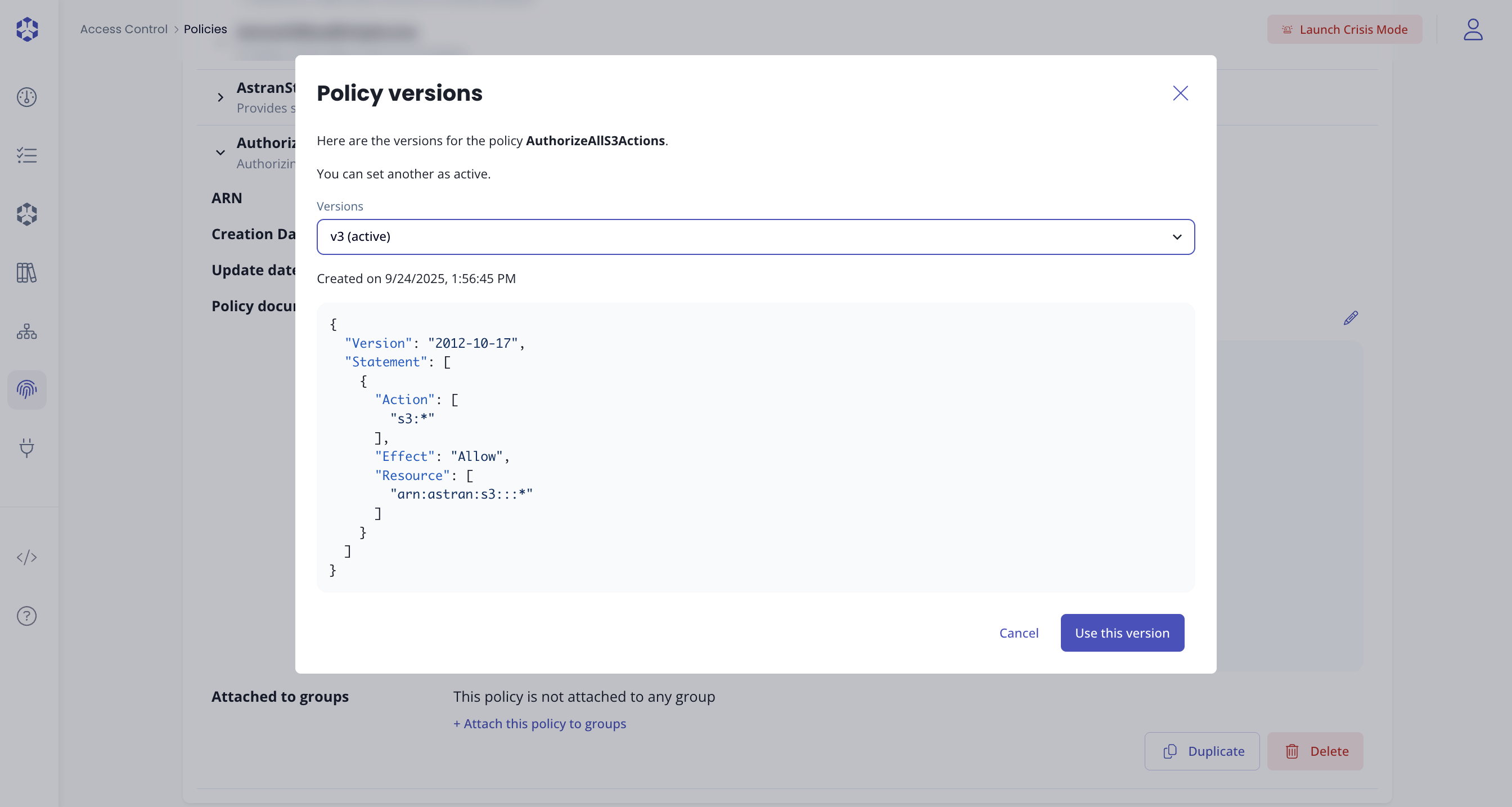Click the pencil edit policy document icon
The width and height of the screenshot is (1512, 807).
[1351, 318]
